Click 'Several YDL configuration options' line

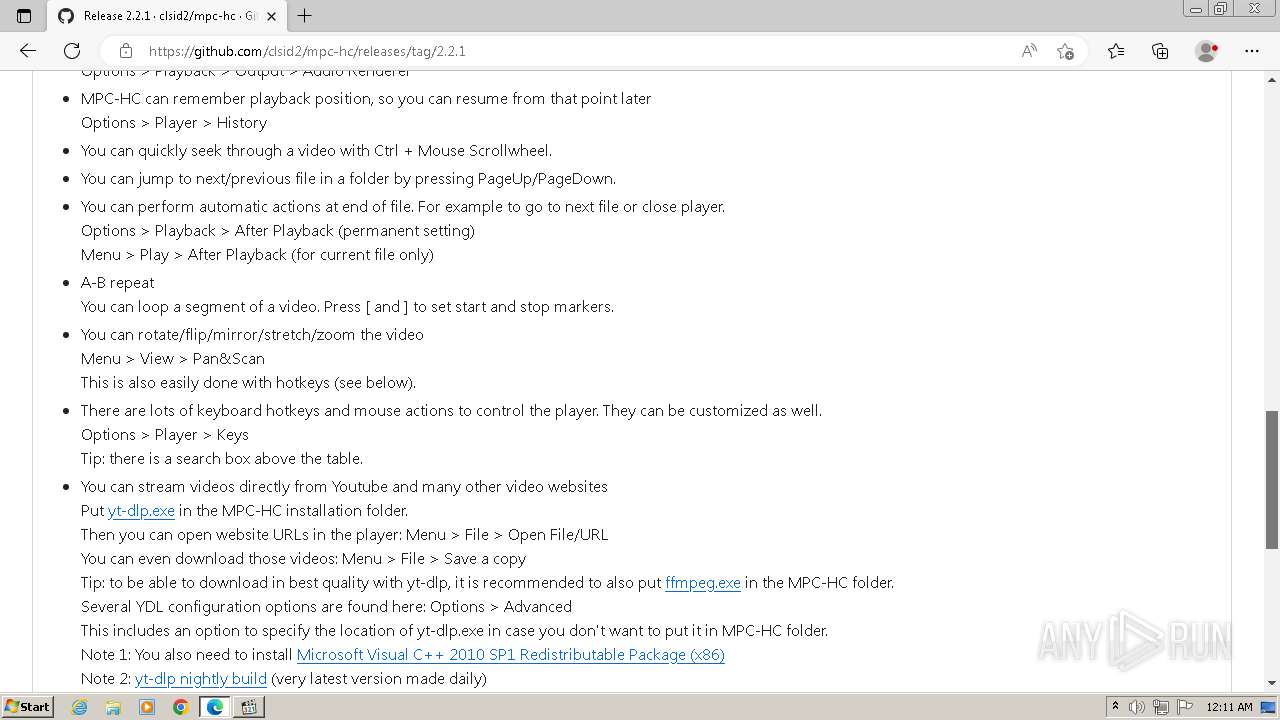point(326,606)
